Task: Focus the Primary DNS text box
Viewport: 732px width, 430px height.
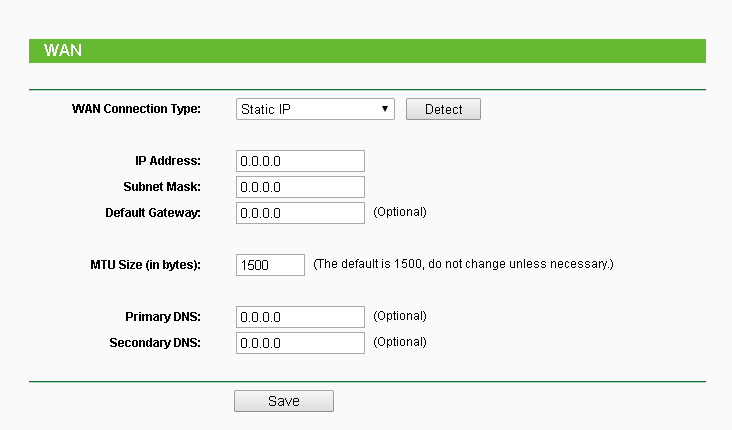Action: [x=301, y=317]
